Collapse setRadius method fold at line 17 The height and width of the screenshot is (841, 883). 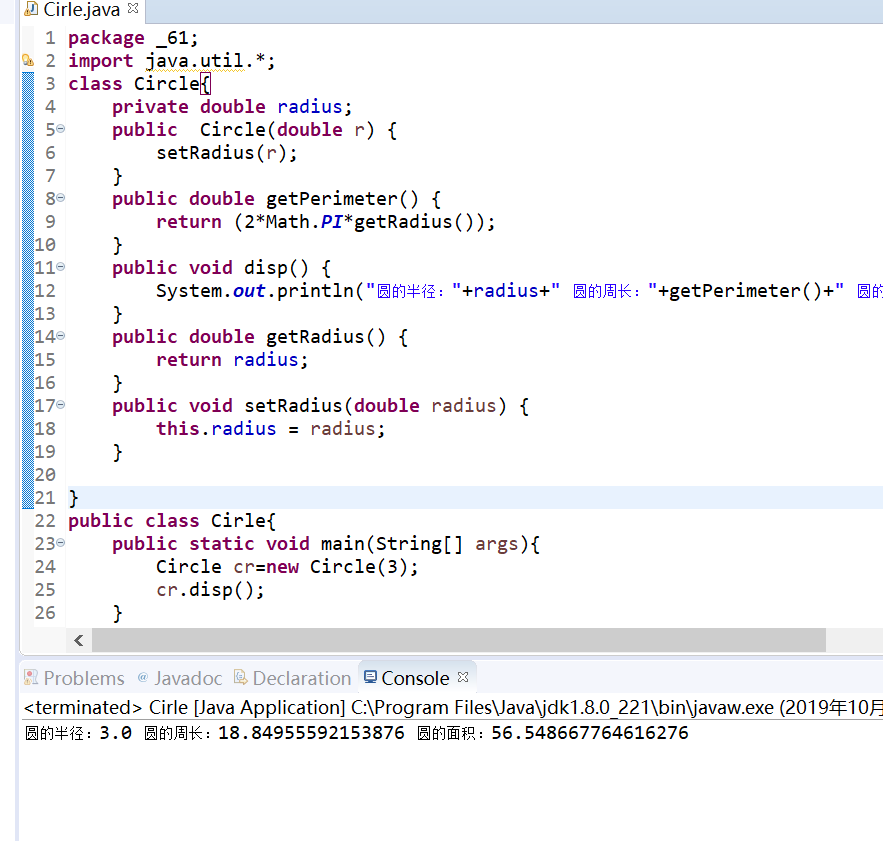click(61, 404)
